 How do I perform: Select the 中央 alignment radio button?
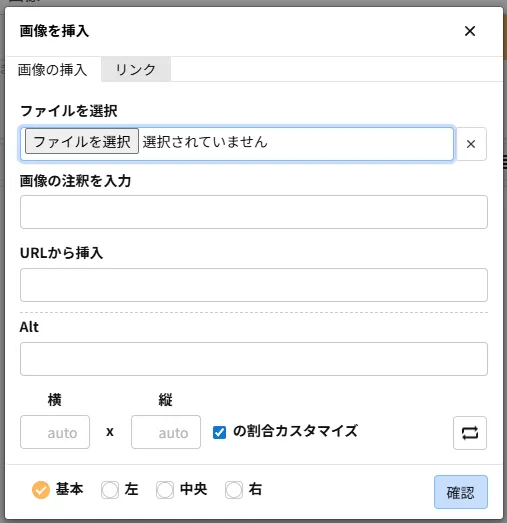click(x=165, y=490)
